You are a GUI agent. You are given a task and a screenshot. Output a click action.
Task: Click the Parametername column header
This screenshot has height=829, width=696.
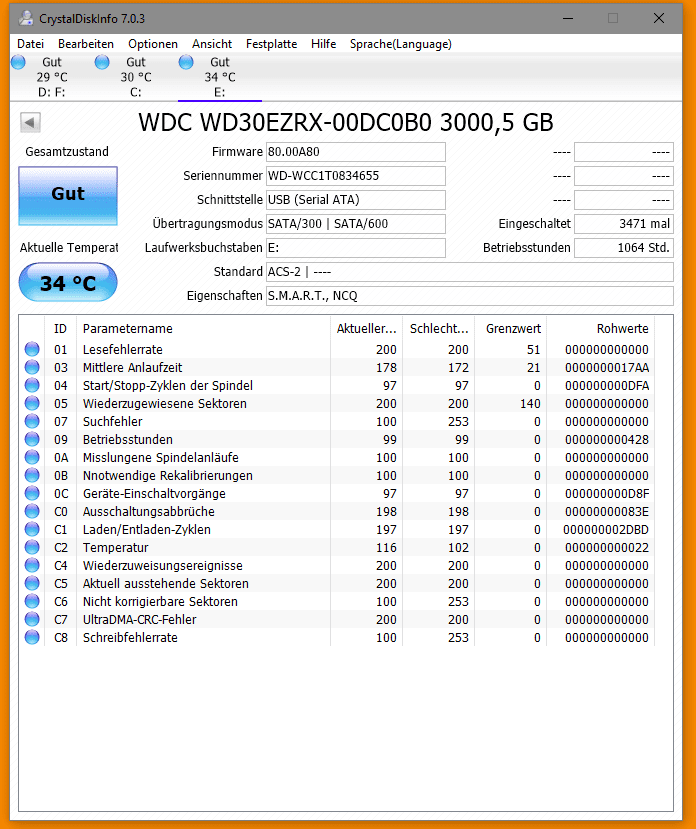click(x=204, y=328)
